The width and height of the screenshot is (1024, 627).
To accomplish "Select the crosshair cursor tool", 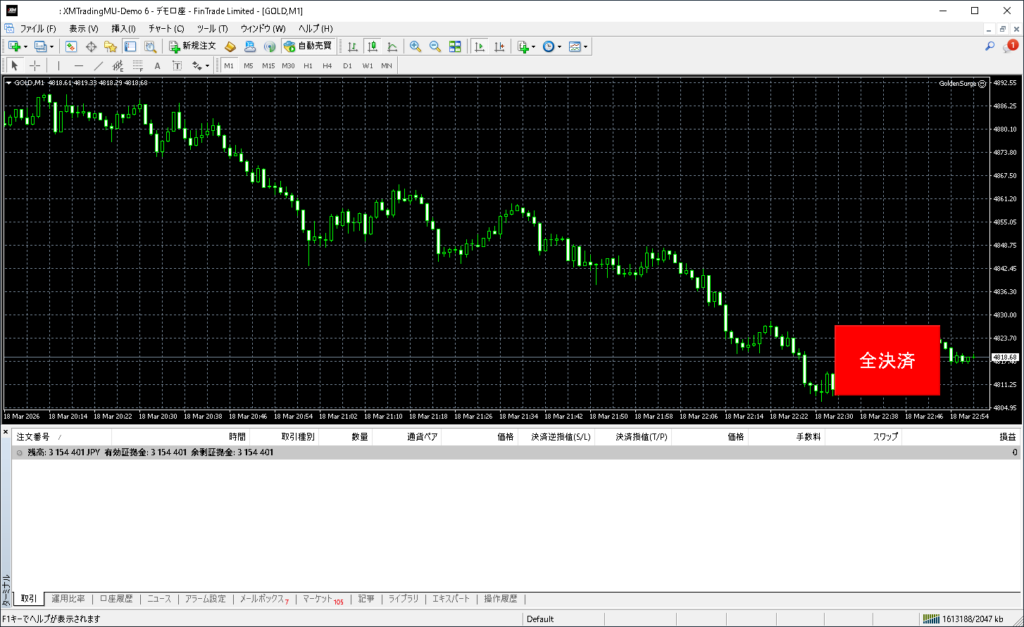I will 35,66.
